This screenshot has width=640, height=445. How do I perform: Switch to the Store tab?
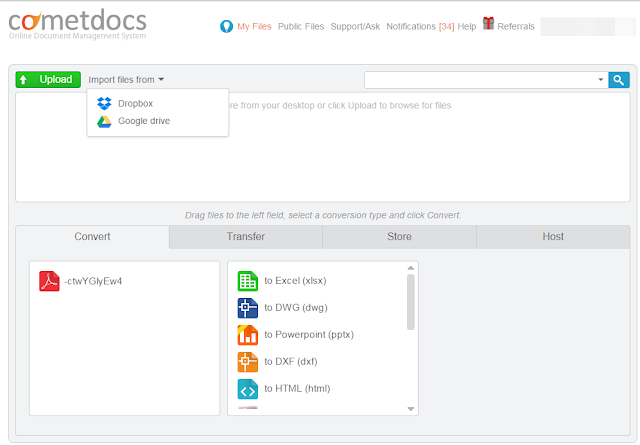[399, 237]
